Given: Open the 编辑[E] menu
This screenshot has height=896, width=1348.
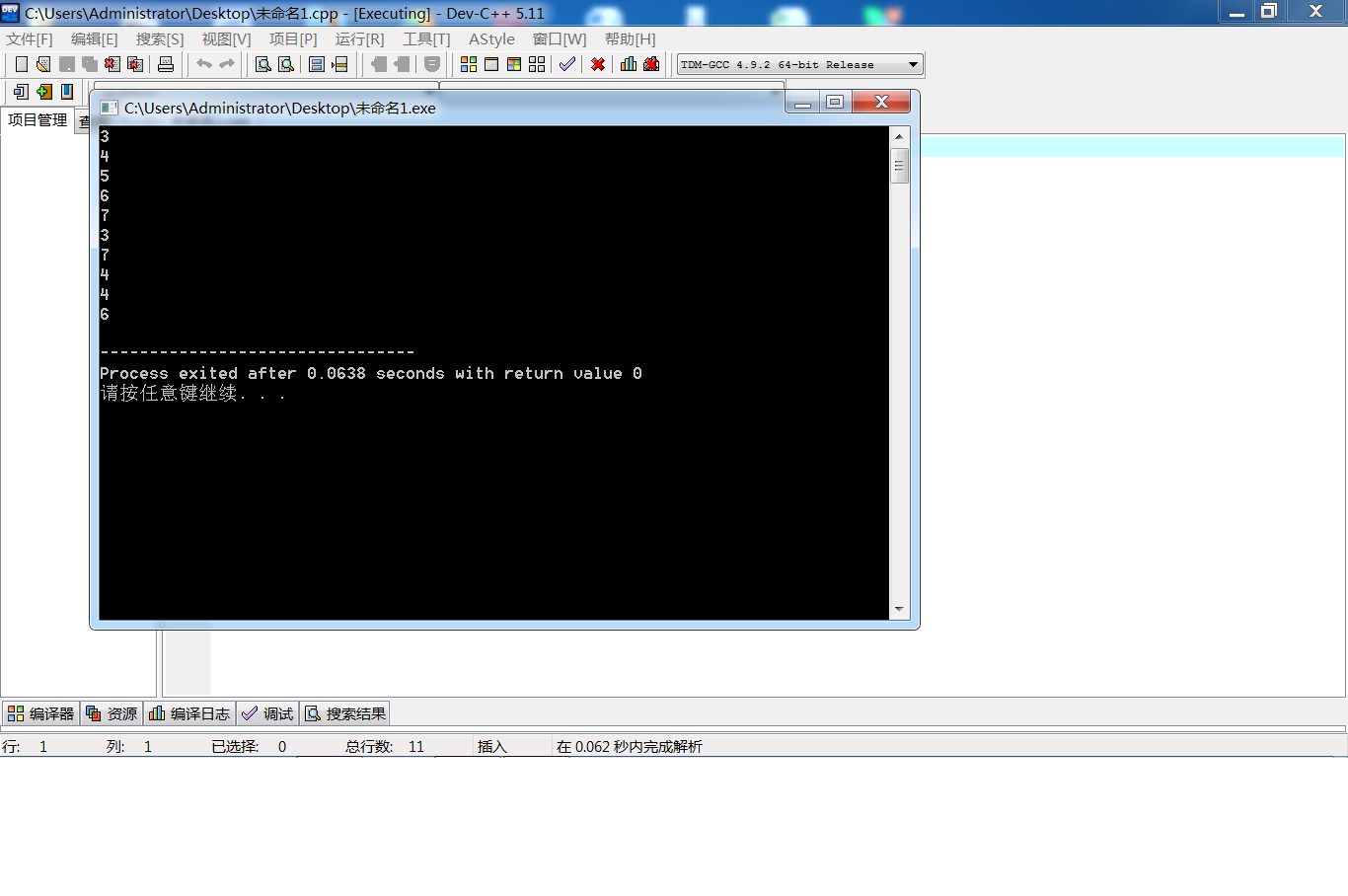Looking at the screenshot, I should click(x=95, y=38).
